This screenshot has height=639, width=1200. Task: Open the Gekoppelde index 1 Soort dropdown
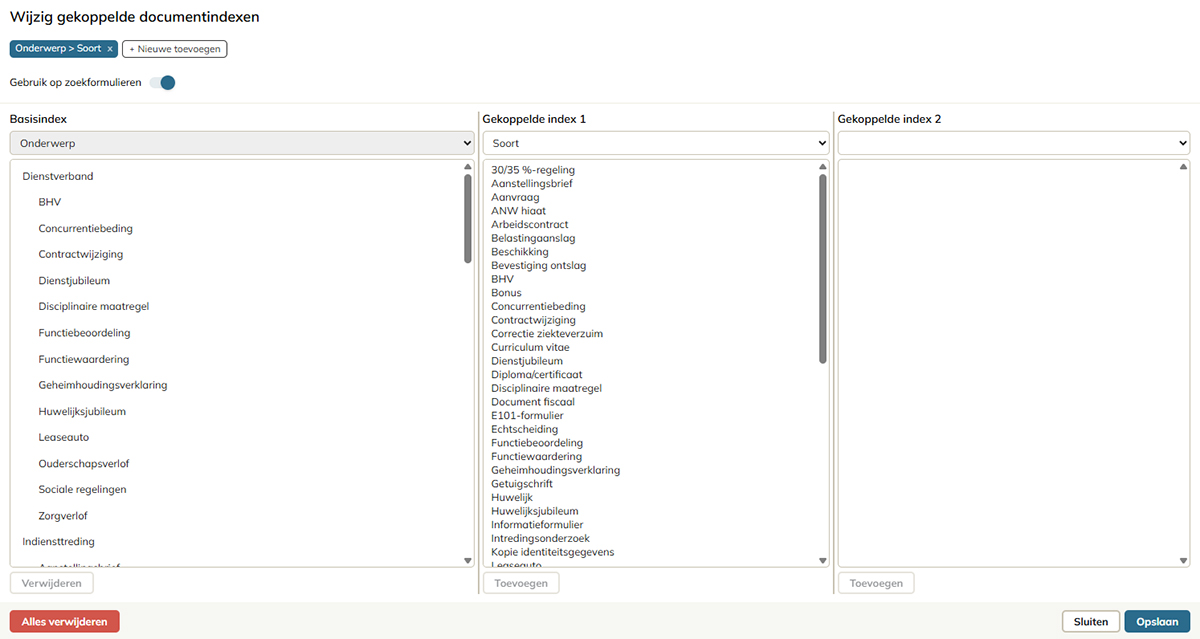click(x=656, y=143)
